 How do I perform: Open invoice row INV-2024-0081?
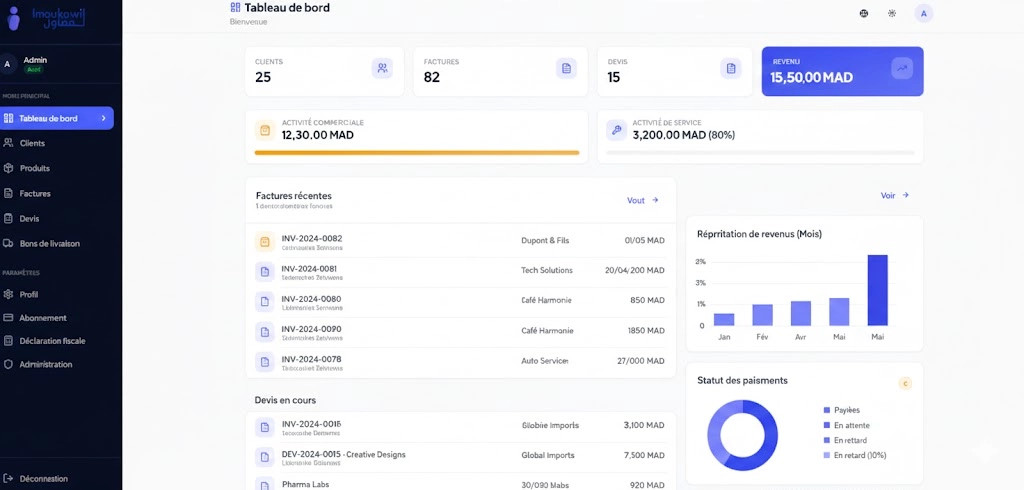coord(460,272)
